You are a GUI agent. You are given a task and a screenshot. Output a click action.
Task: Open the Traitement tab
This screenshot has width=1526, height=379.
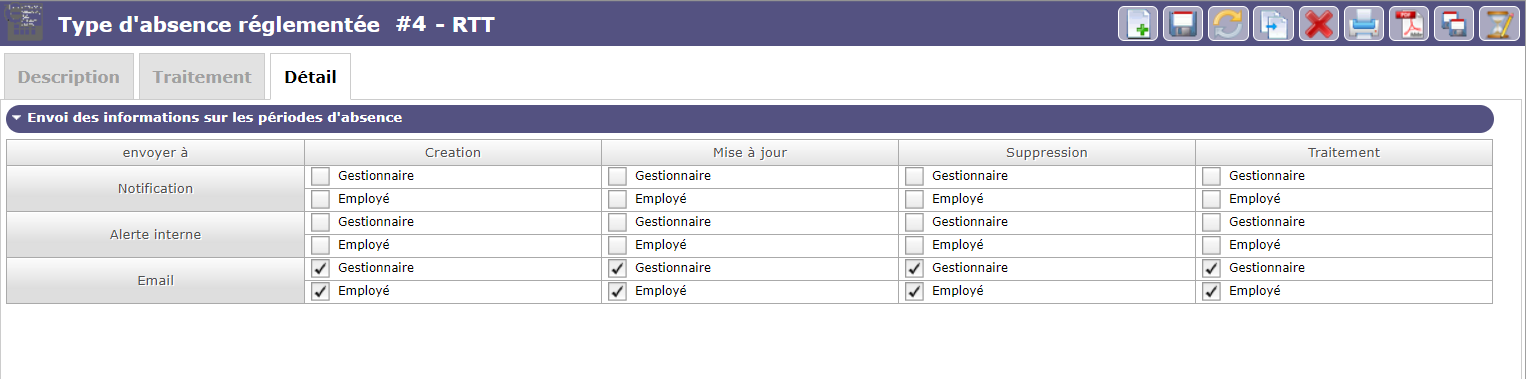pos(202,77)
